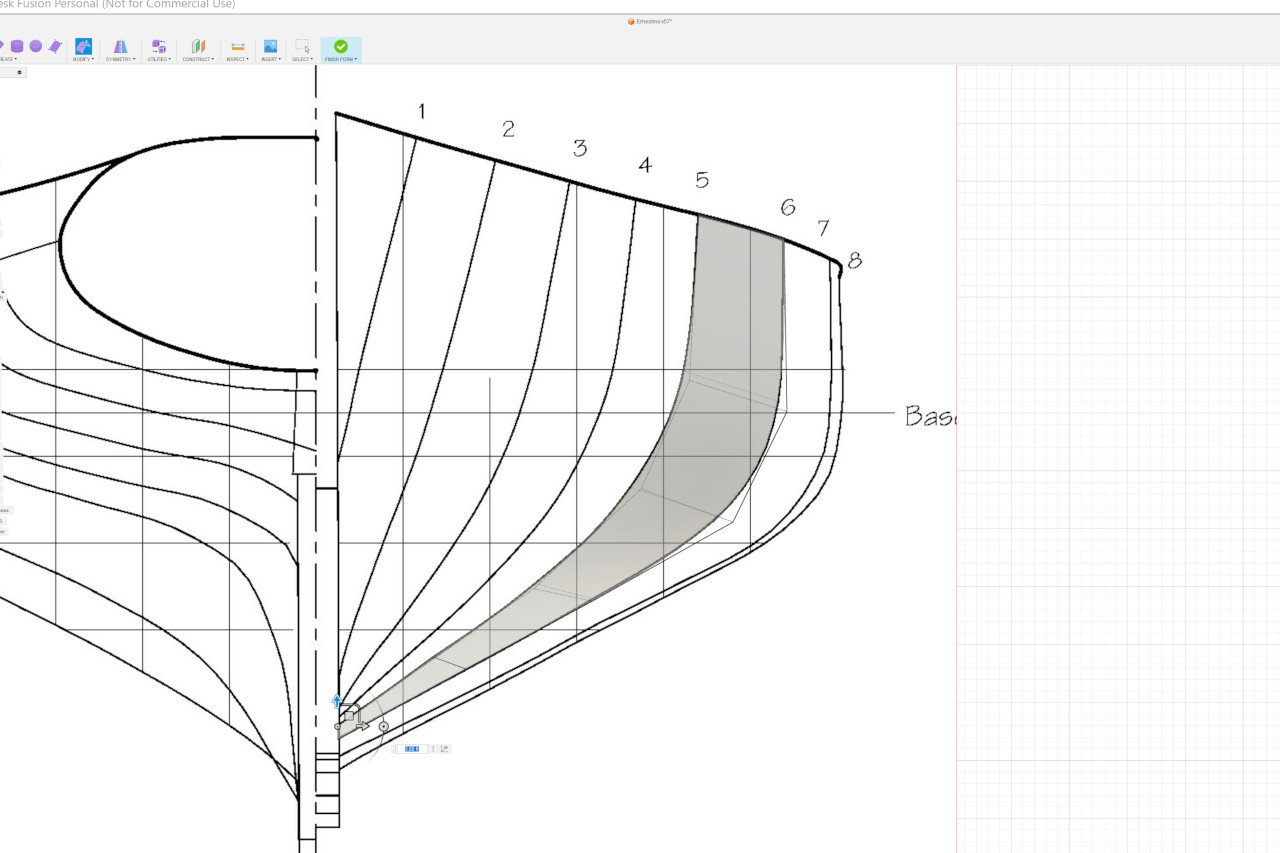
Task: Open the Insert dropdown menu
Action: pyautogui.click(x=270, y=59)
